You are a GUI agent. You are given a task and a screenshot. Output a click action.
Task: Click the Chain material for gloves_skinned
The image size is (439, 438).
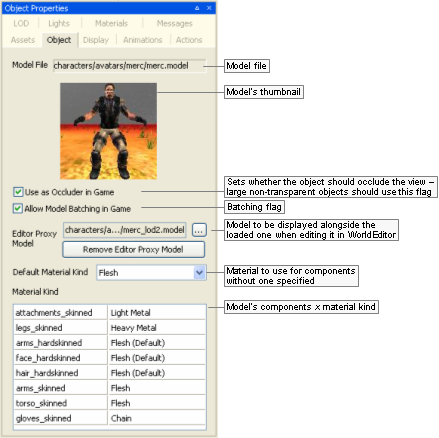point(157,418)
